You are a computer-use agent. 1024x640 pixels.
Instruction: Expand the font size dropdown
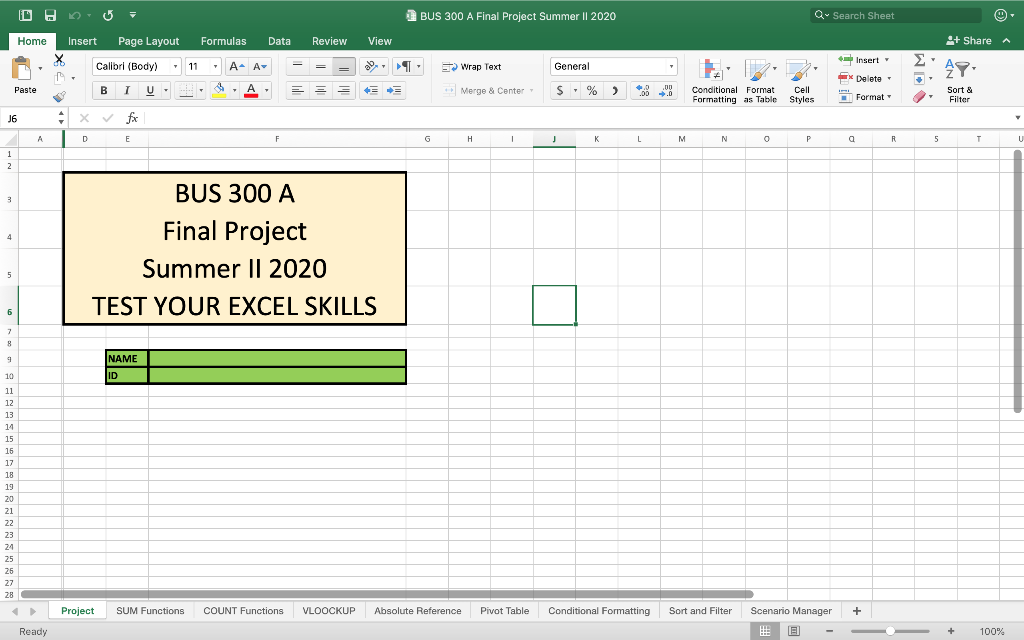(x=213, y=66)
